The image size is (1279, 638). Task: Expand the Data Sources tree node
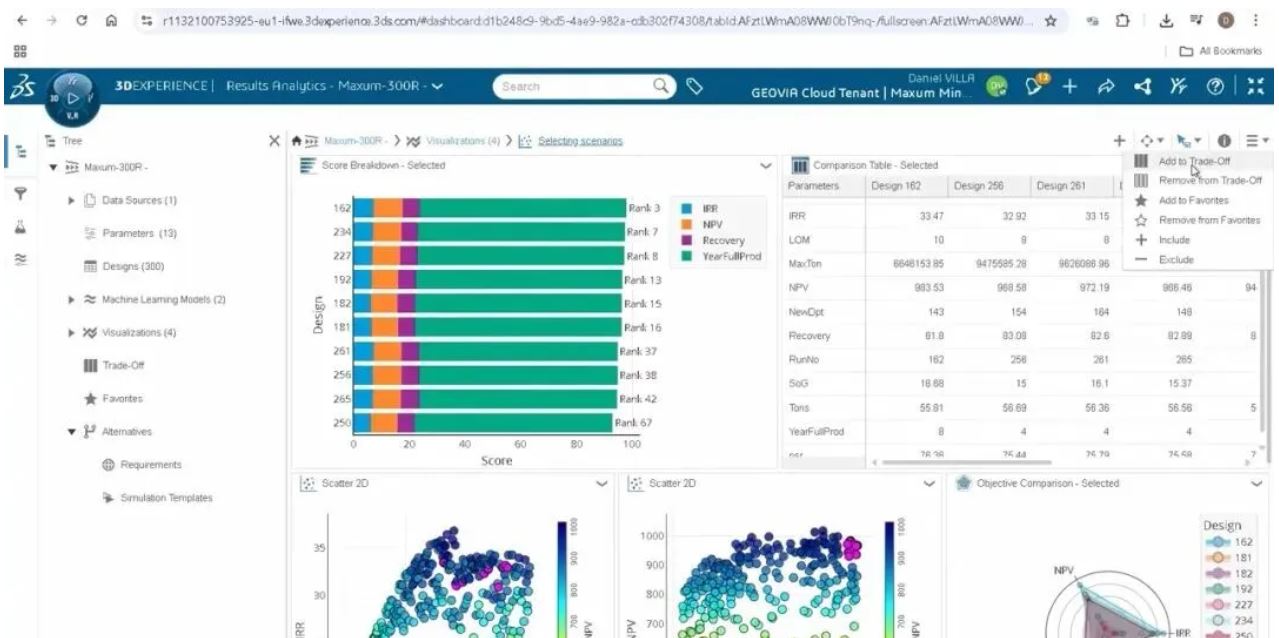point(72,200)
